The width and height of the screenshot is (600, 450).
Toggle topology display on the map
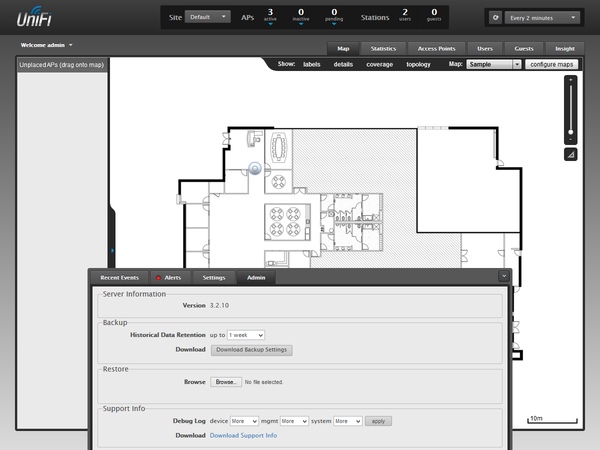pyautogui.click(x=418, y=64)
